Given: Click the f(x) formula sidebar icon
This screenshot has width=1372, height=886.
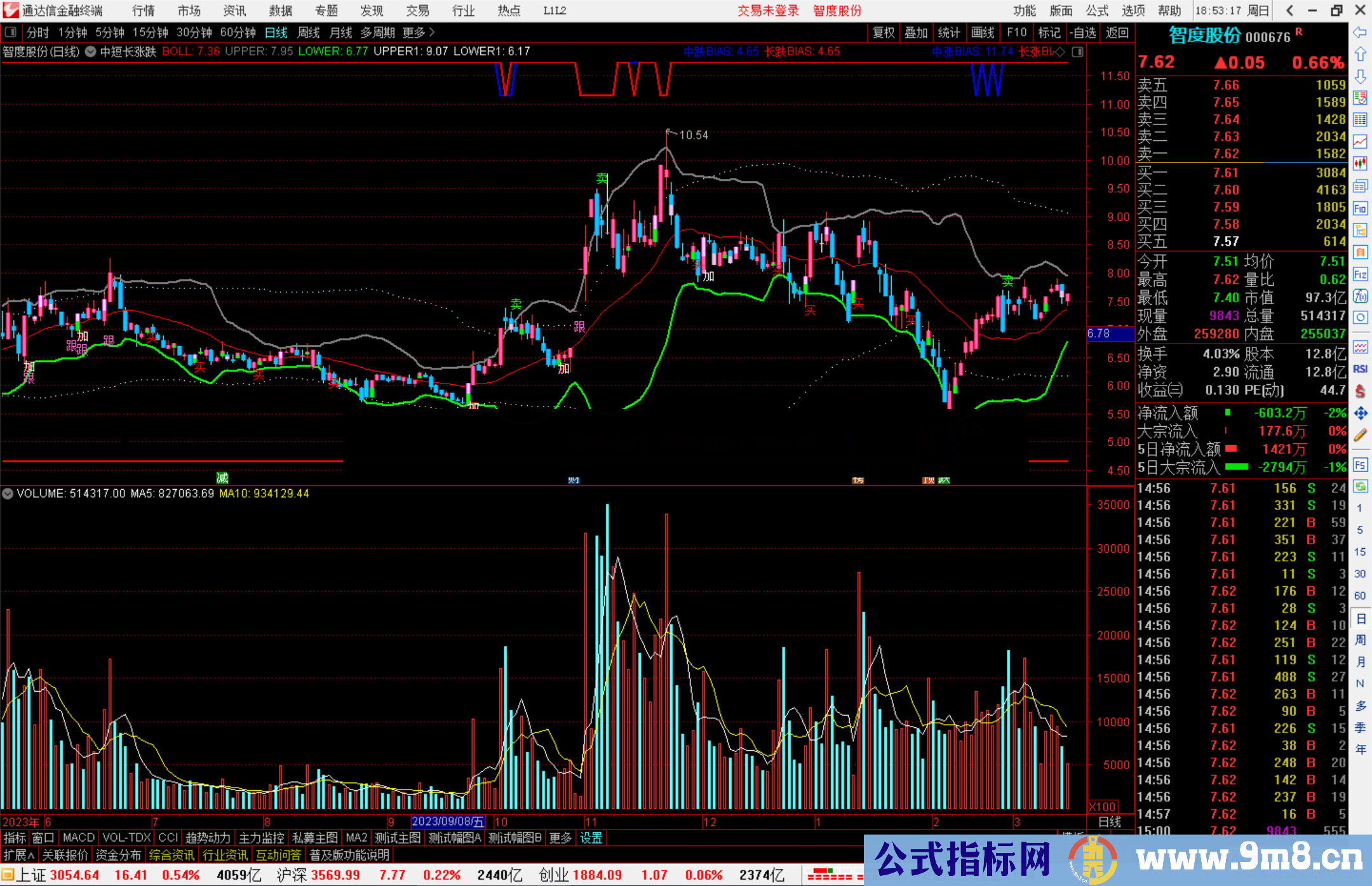Looking at the screenshot, I should click(x=1360, y=296).
